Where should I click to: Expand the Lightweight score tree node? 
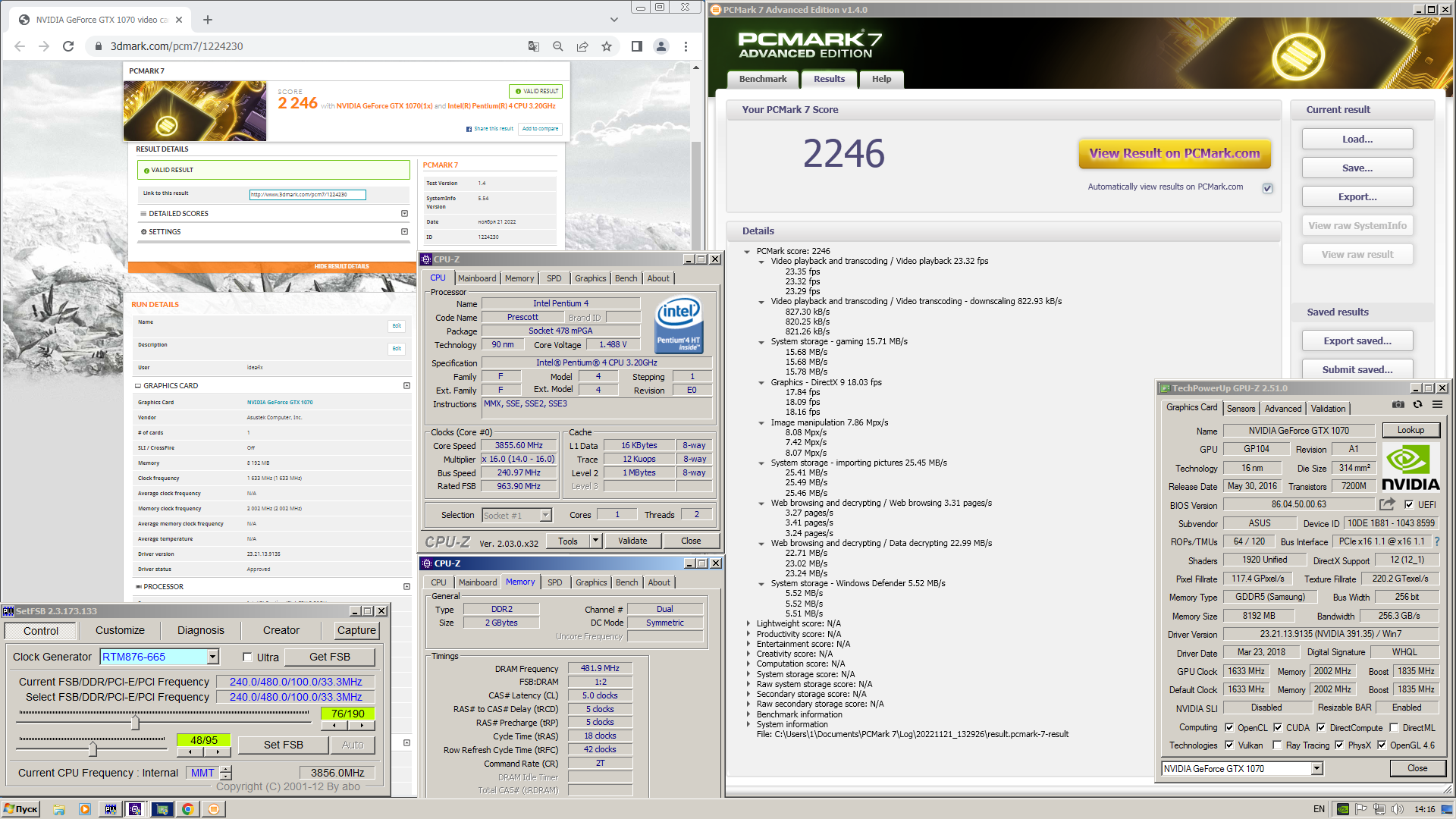click(x=748, y=623)
